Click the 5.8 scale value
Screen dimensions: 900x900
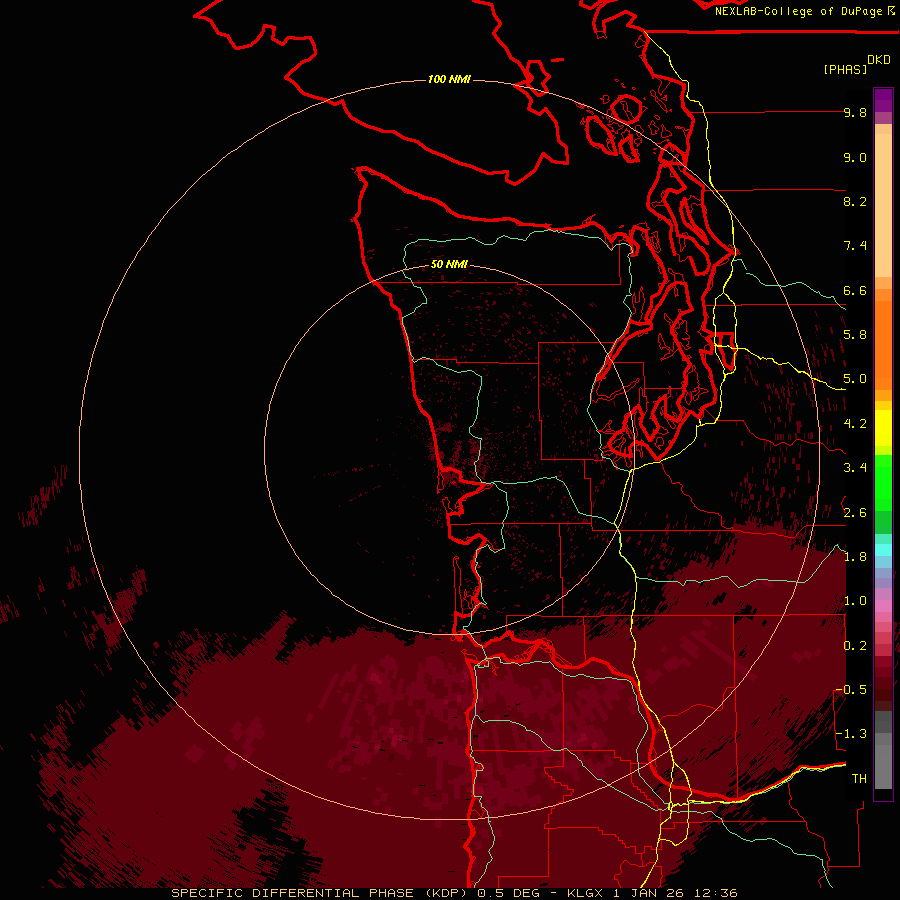tap(855, 334)
